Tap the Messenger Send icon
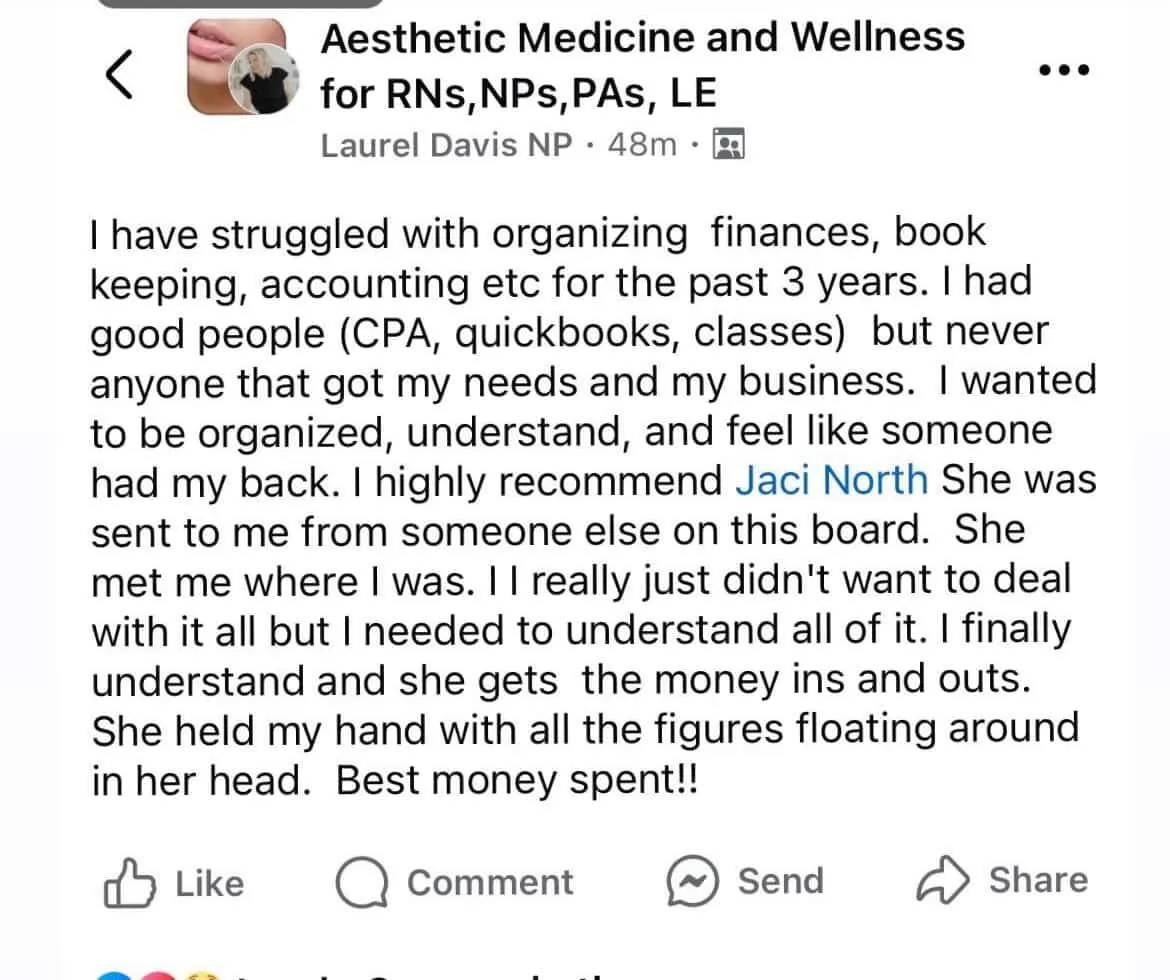The image size is (1170, 980). pyautogui.click(x=693, y=882)
